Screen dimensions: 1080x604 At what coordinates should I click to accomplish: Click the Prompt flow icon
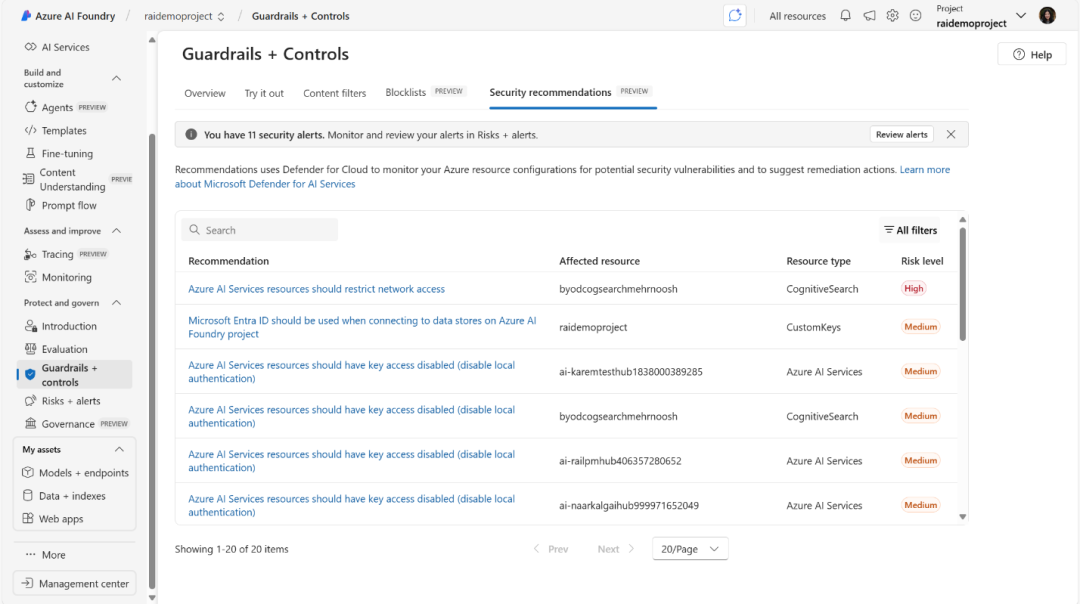tap(30, 205)
